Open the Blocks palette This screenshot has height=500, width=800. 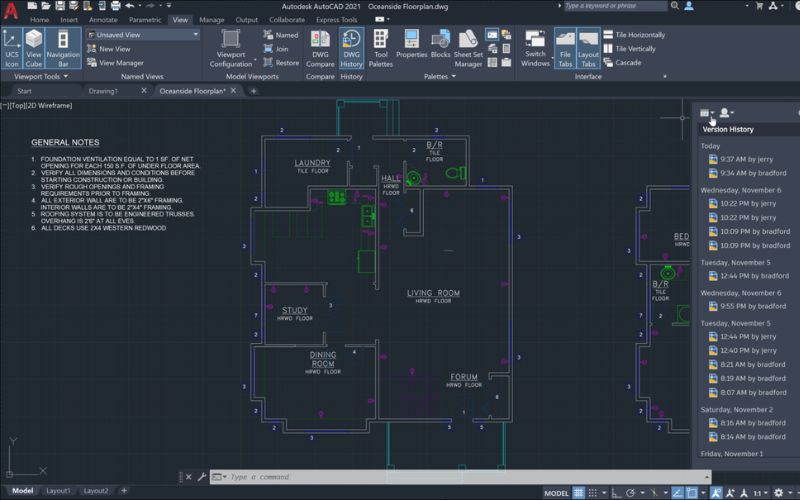point(440,46)
